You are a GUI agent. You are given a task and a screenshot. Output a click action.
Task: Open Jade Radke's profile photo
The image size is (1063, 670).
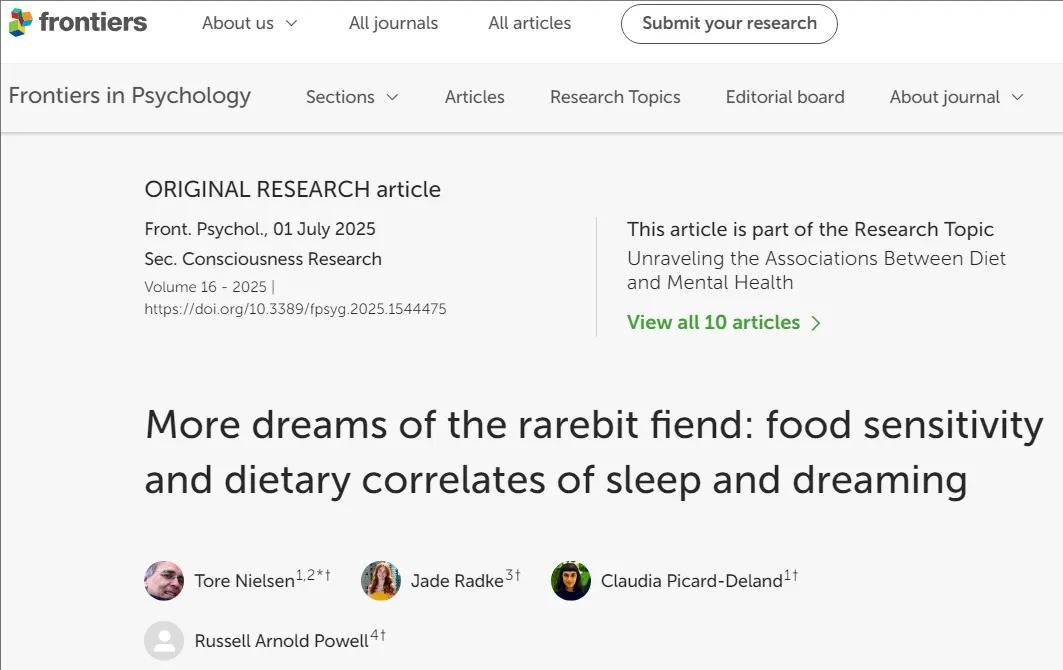[x=381, y=581]
